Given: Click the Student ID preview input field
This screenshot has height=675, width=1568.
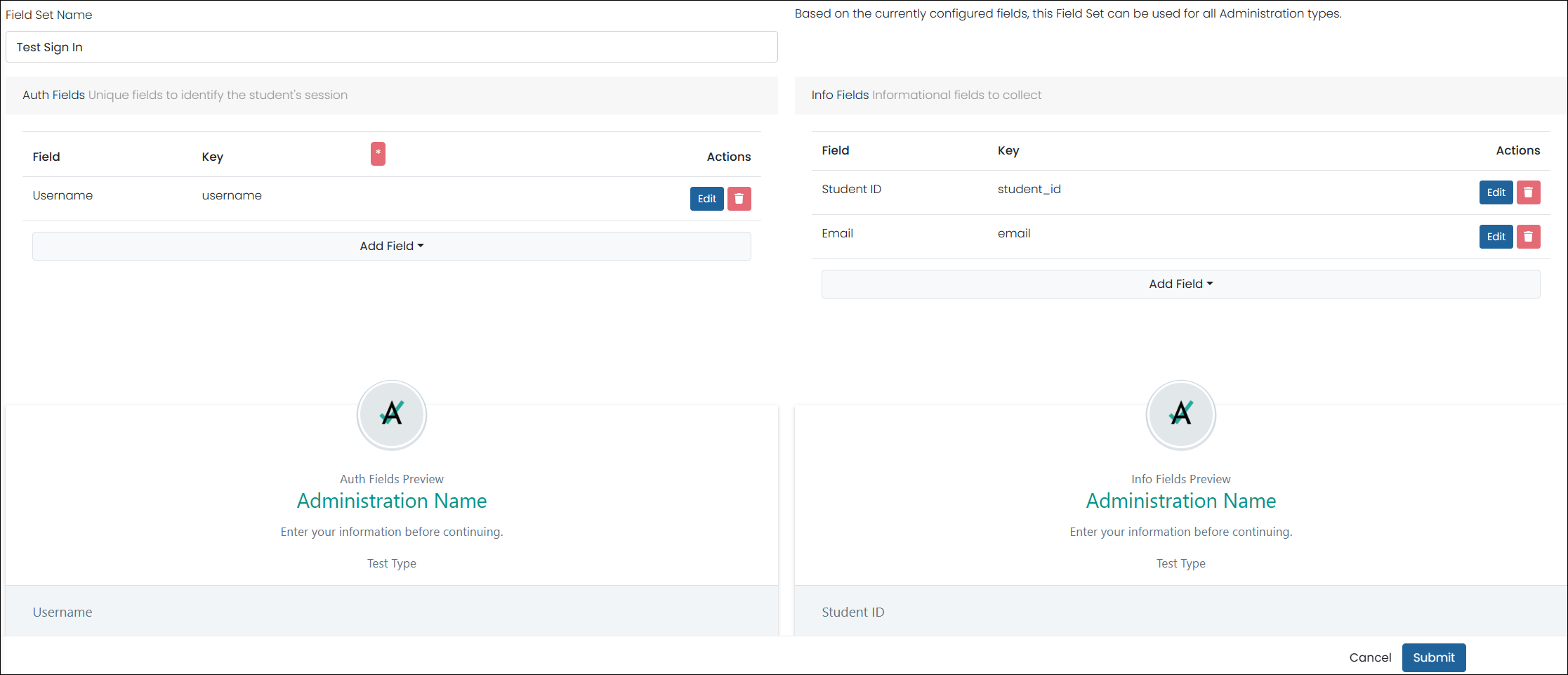Looking at the screenshot, I should tap(1181, 611).
